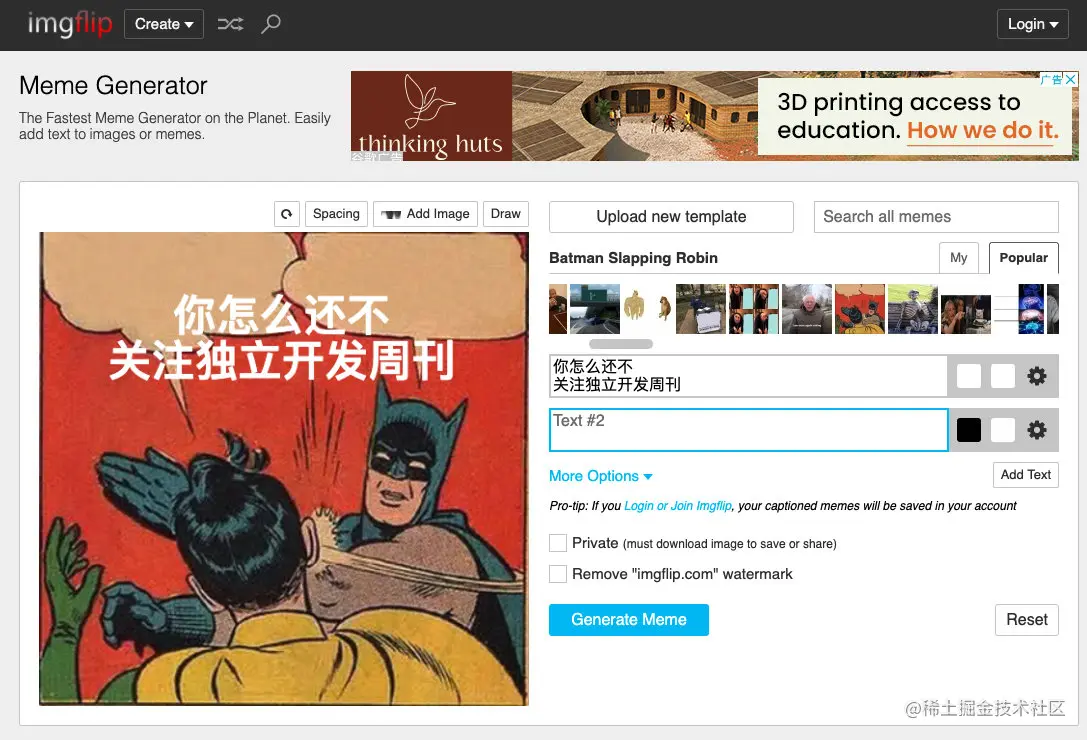This screenshot has height=740, width=1087.
Task: Toggle the Private checkbox
Action: tap(558, 543)
